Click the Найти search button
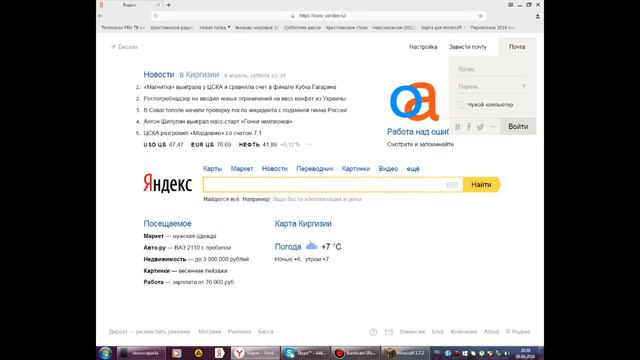Screen dimensions: 640x360 click(x=482, y=185)
